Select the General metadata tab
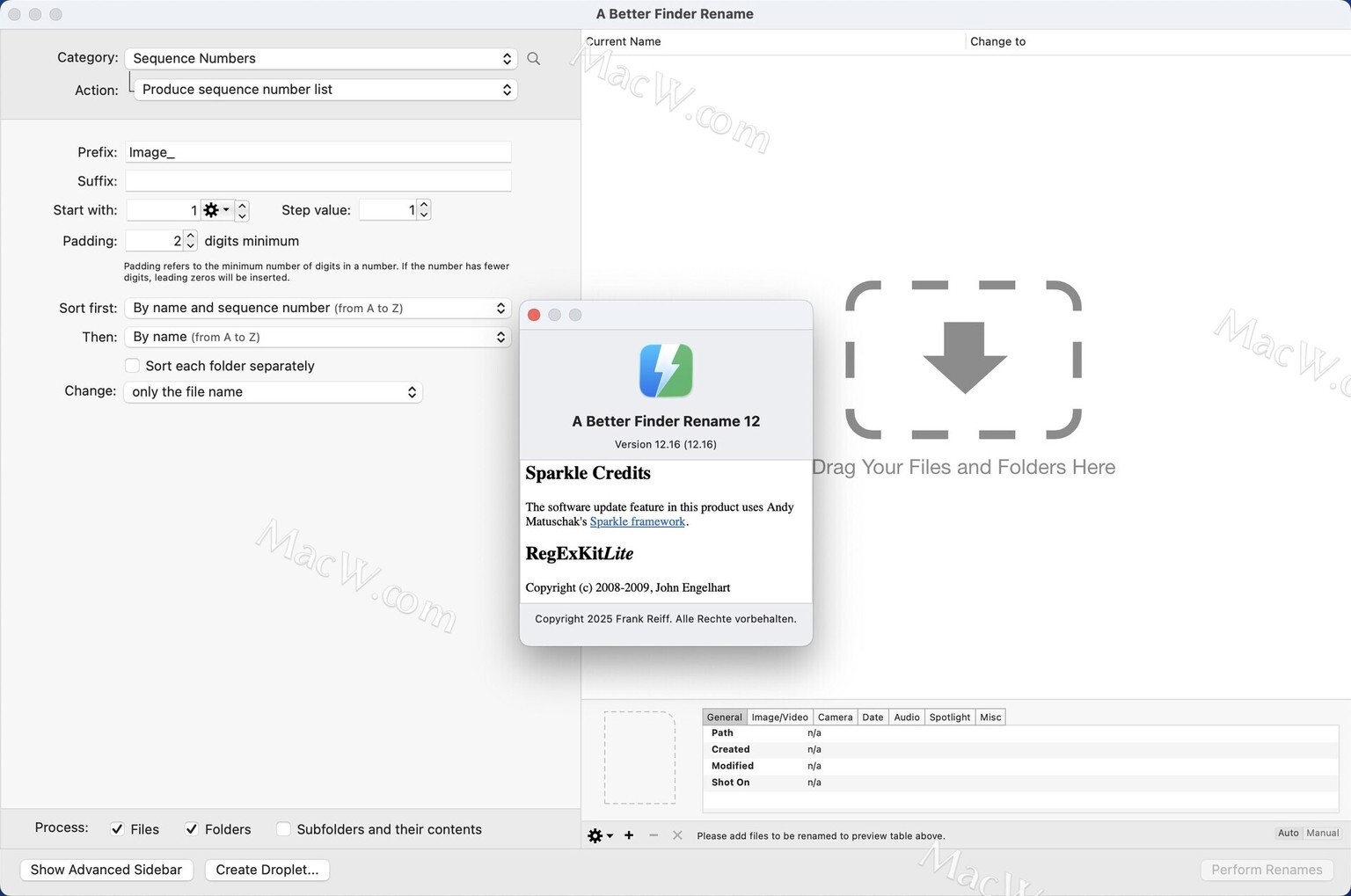The width and height of the screenshot is (1351, 896). click(x=725, y=718)
